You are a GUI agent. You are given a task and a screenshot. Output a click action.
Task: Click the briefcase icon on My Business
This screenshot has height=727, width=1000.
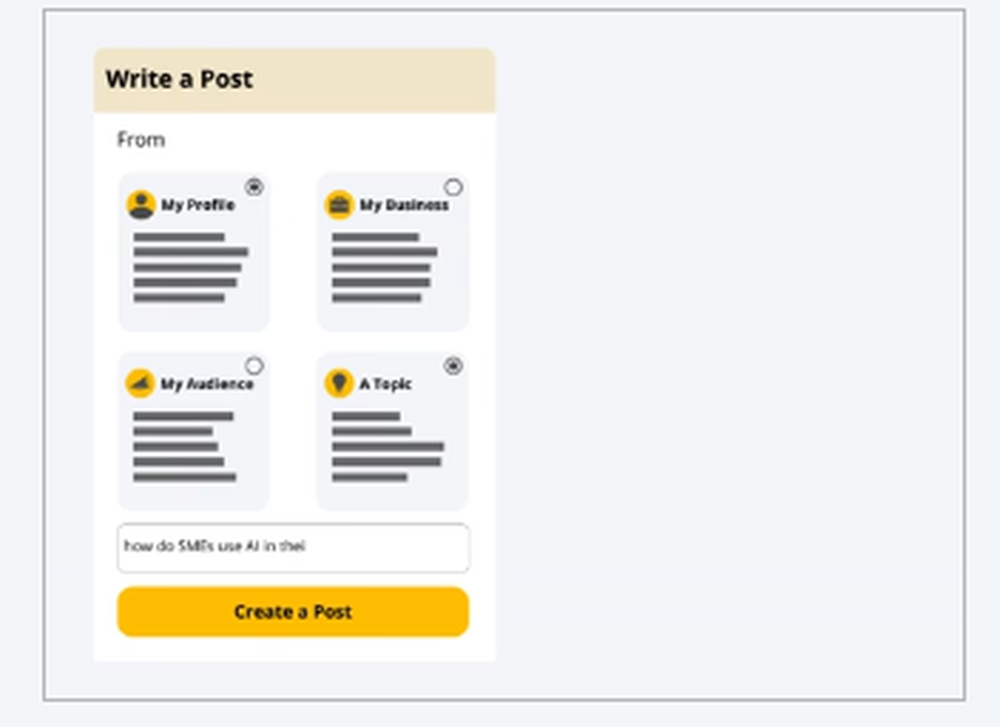pos(340,205)
